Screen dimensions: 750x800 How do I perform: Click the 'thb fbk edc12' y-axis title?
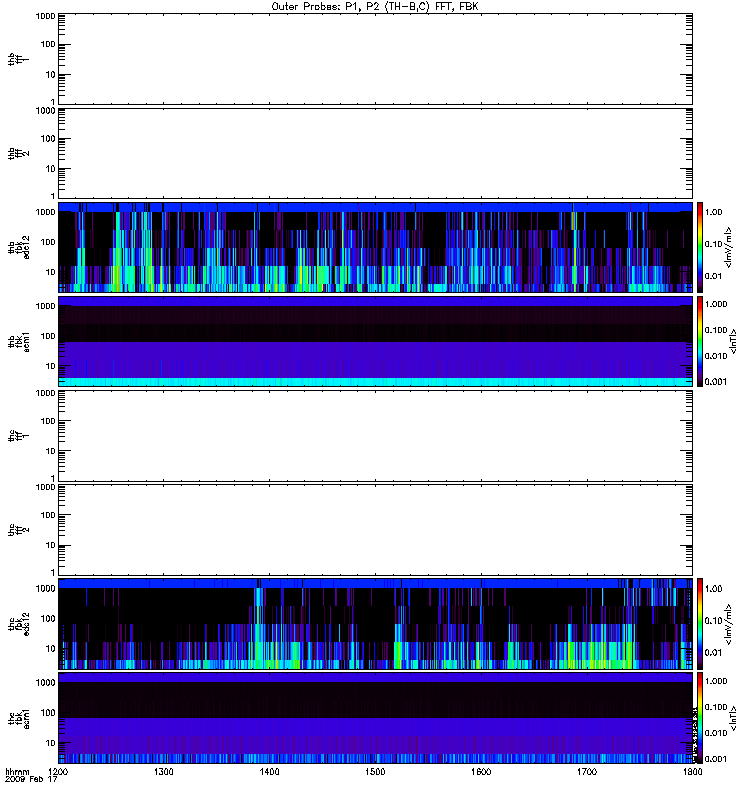(x=18, y=247)
